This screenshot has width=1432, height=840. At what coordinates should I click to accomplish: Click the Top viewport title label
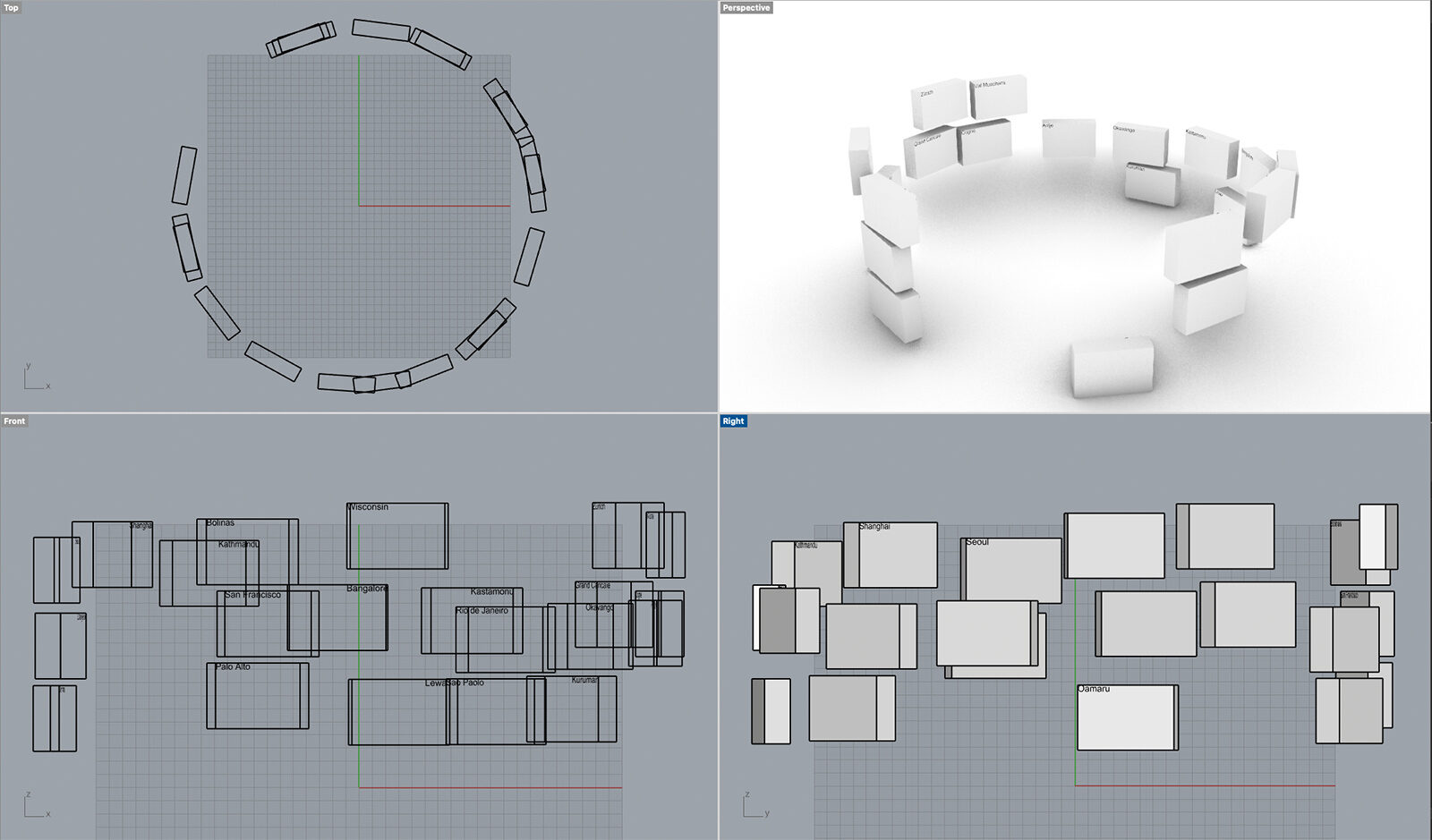coord(11,7)
